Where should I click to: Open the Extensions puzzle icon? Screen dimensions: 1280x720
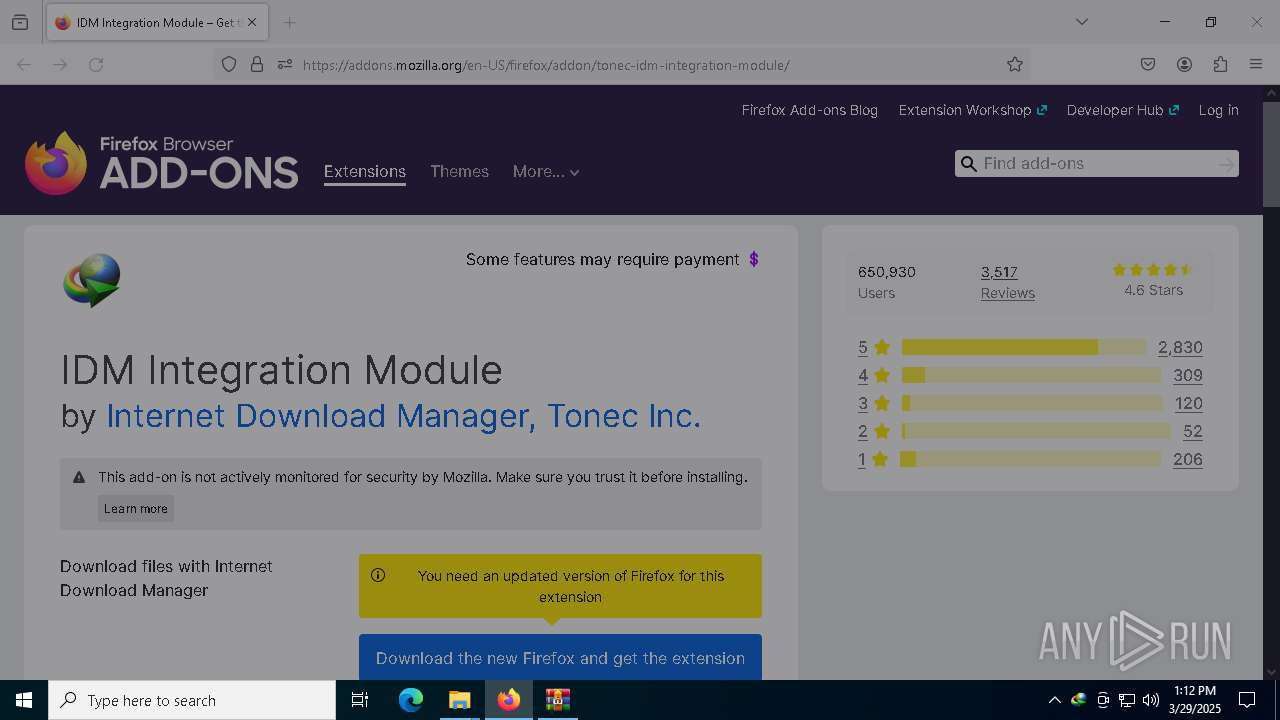[1220, 64]
